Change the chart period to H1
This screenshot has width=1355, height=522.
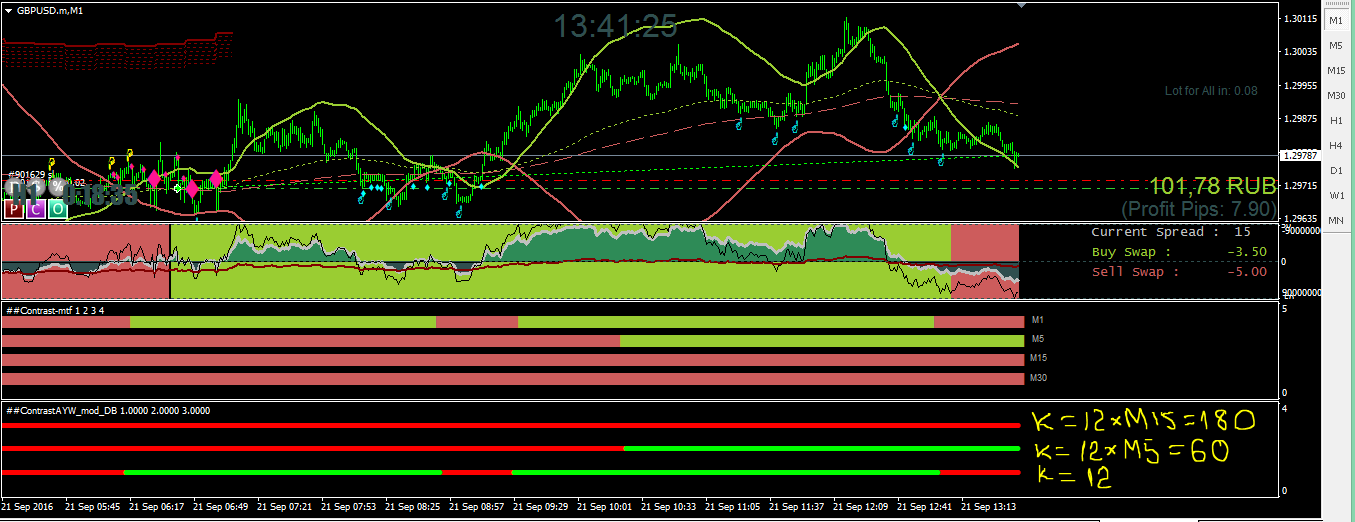pyautogui.click(x=1336, y=120)
